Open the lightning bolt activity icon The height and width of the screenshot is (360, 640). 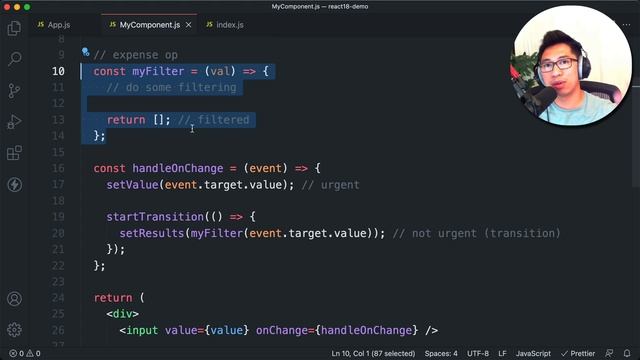(14, 184)
